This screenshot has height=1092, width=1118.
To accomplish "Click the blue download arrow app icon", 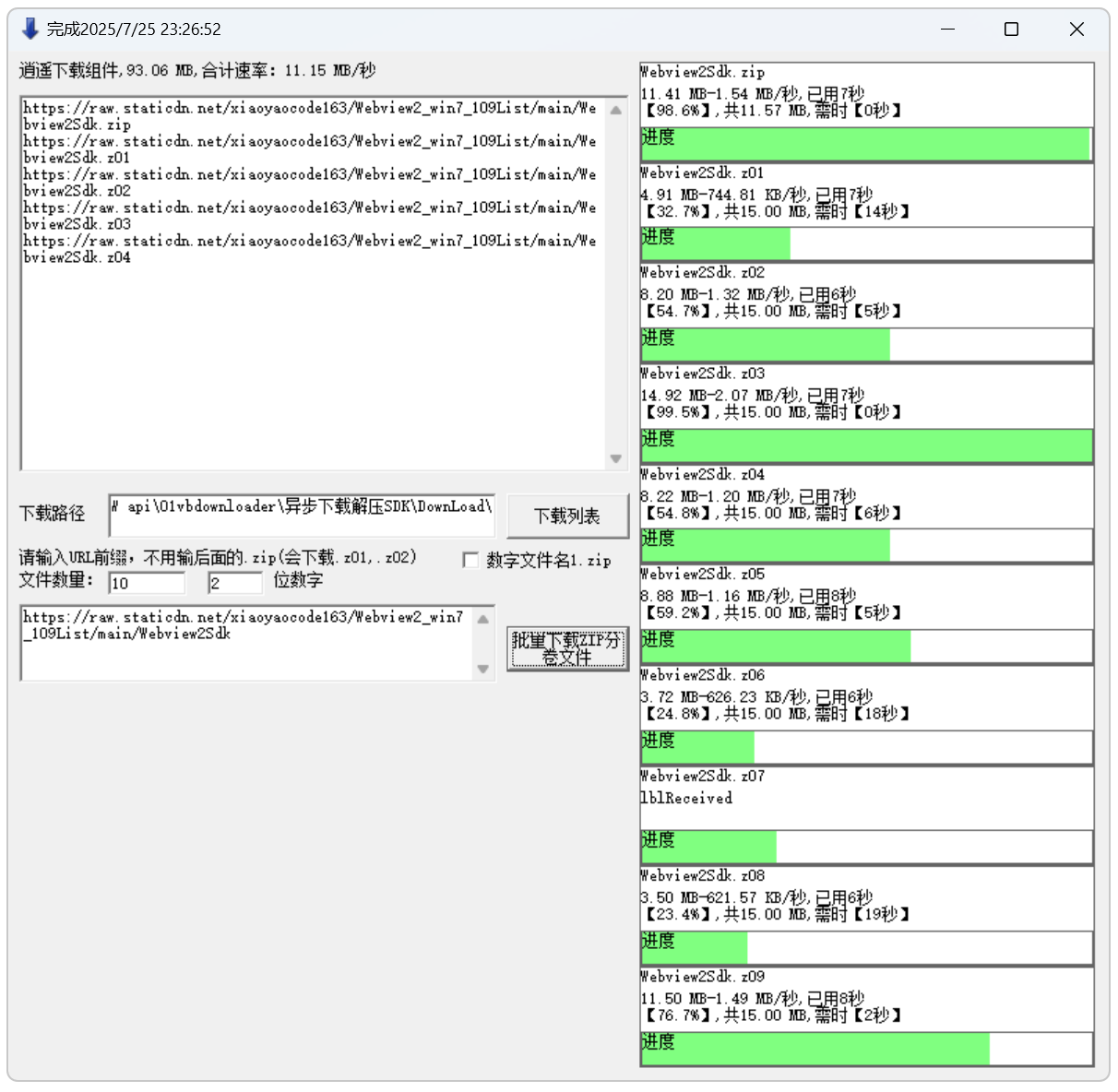I will 30,29.
